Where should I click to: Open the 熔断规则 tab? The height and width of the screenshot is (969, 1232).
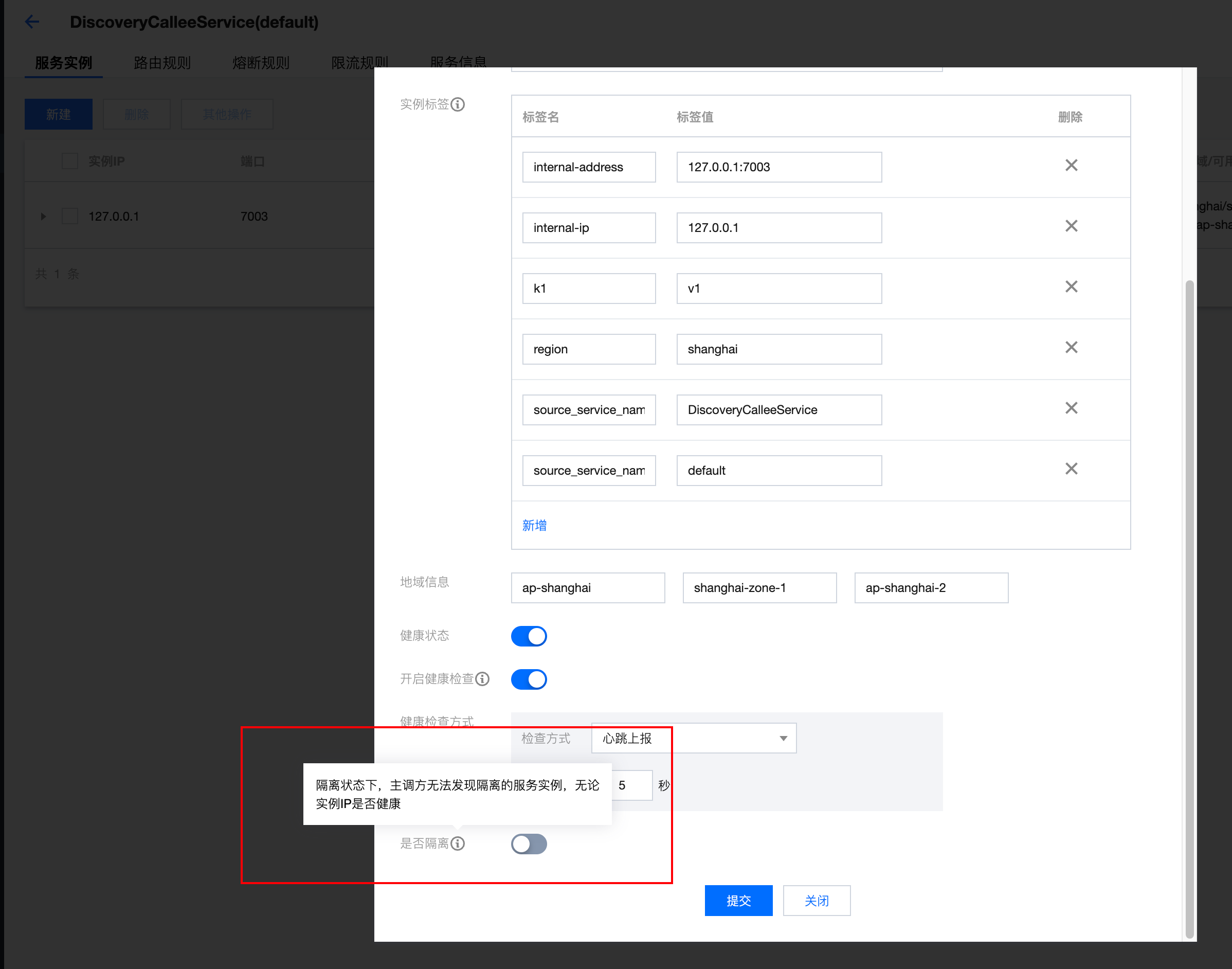coord(261,62)
